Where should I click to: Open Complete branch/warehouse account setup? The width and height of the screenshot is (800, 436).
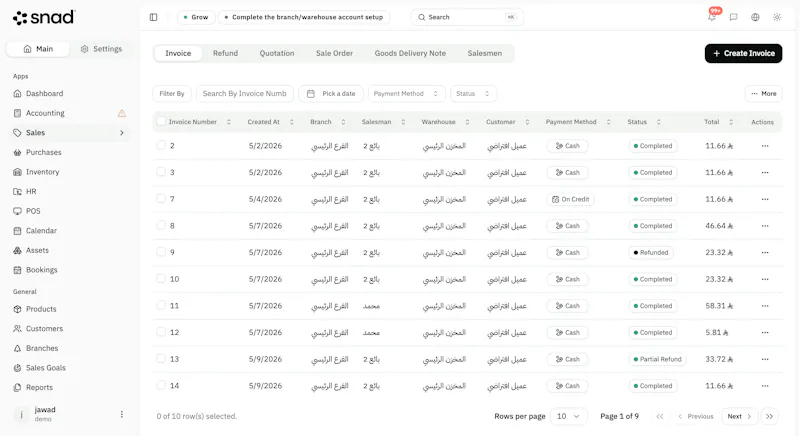pyautogui.click(x=304, y=17)
